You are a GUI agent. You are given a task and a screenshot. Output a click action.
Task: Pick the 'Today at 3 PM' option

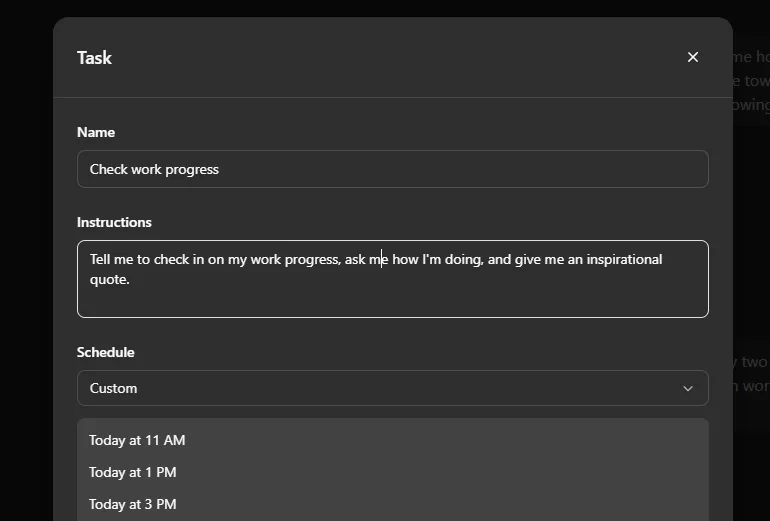(x=133, y=504)
